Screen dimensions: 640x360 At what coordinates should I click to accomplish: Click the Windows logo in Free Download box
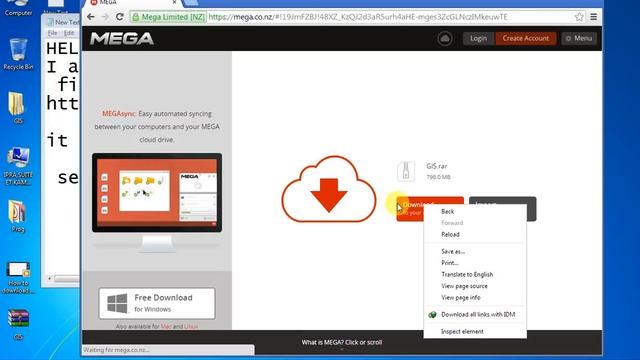(117, 303)
